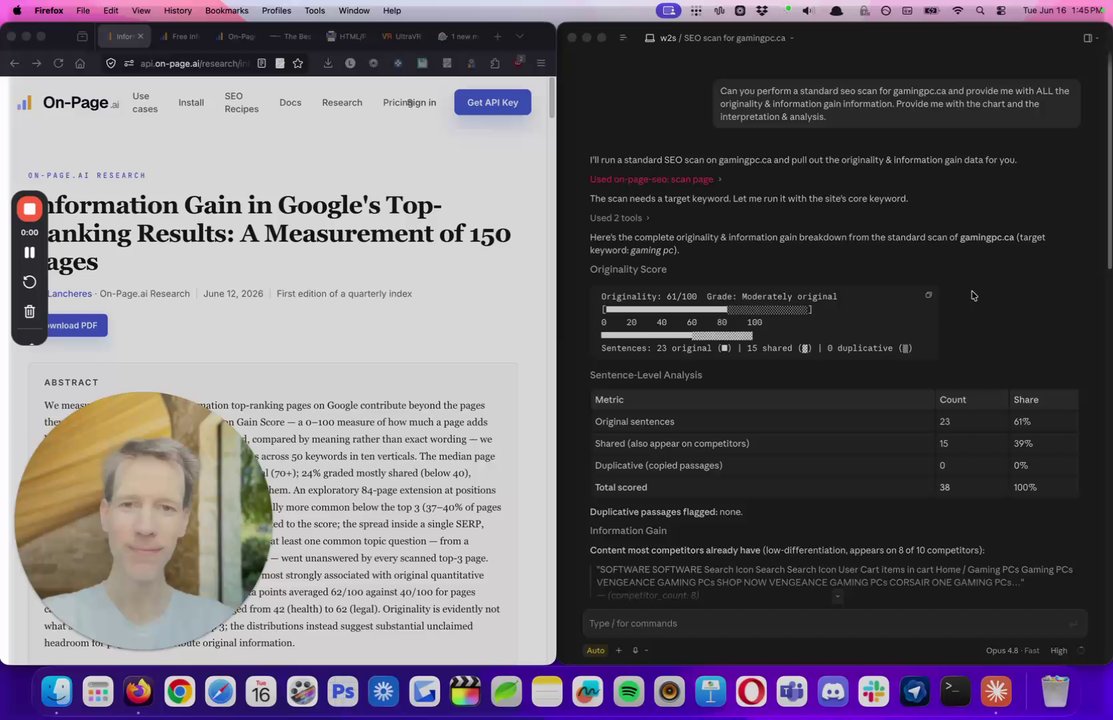Switch to the 'Free Inf' tab

pyautogui.click(x=181, y=36)
